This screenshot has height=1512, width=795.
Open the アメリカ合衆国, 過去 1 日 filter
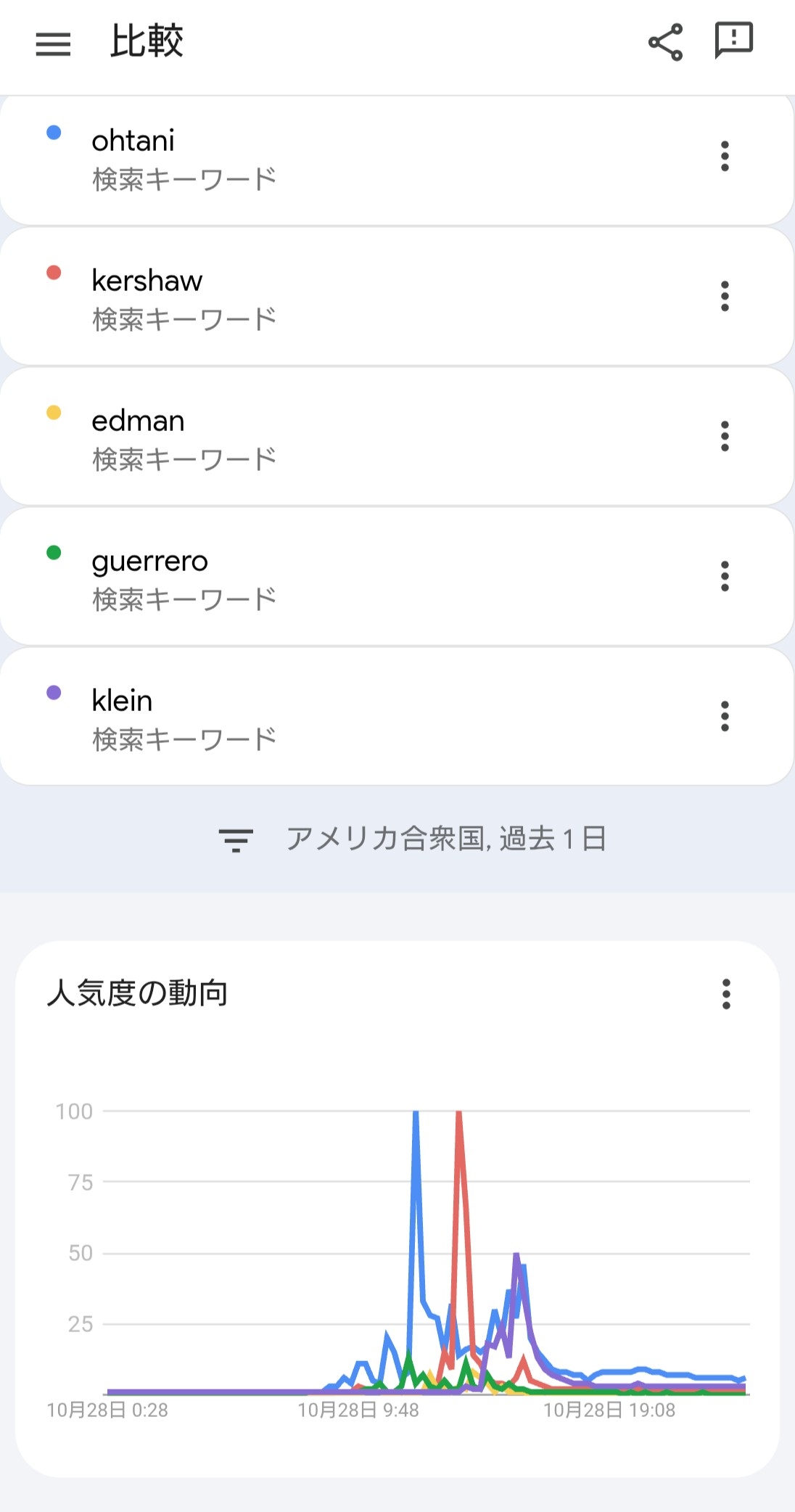[x=445, y=839]
